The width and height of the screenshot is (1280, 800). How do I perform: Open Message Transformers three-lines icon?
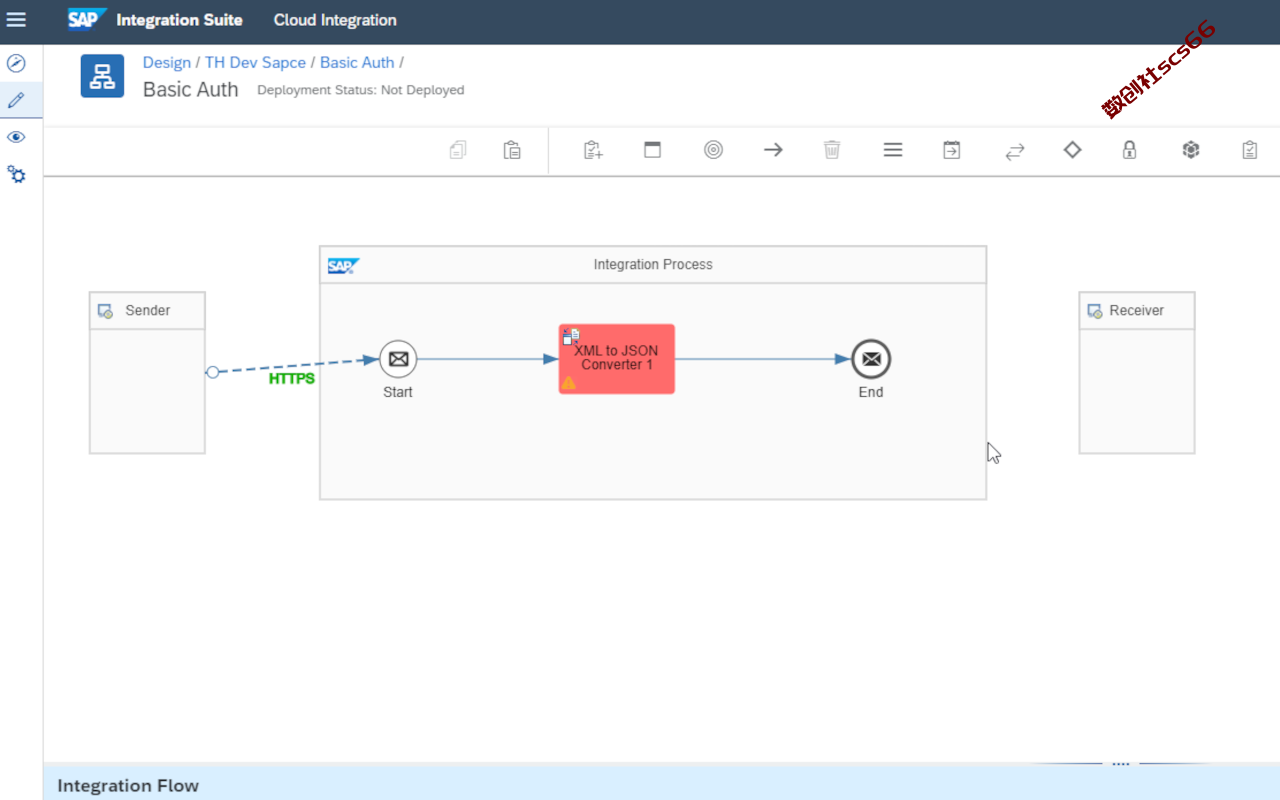coord(893,150)
